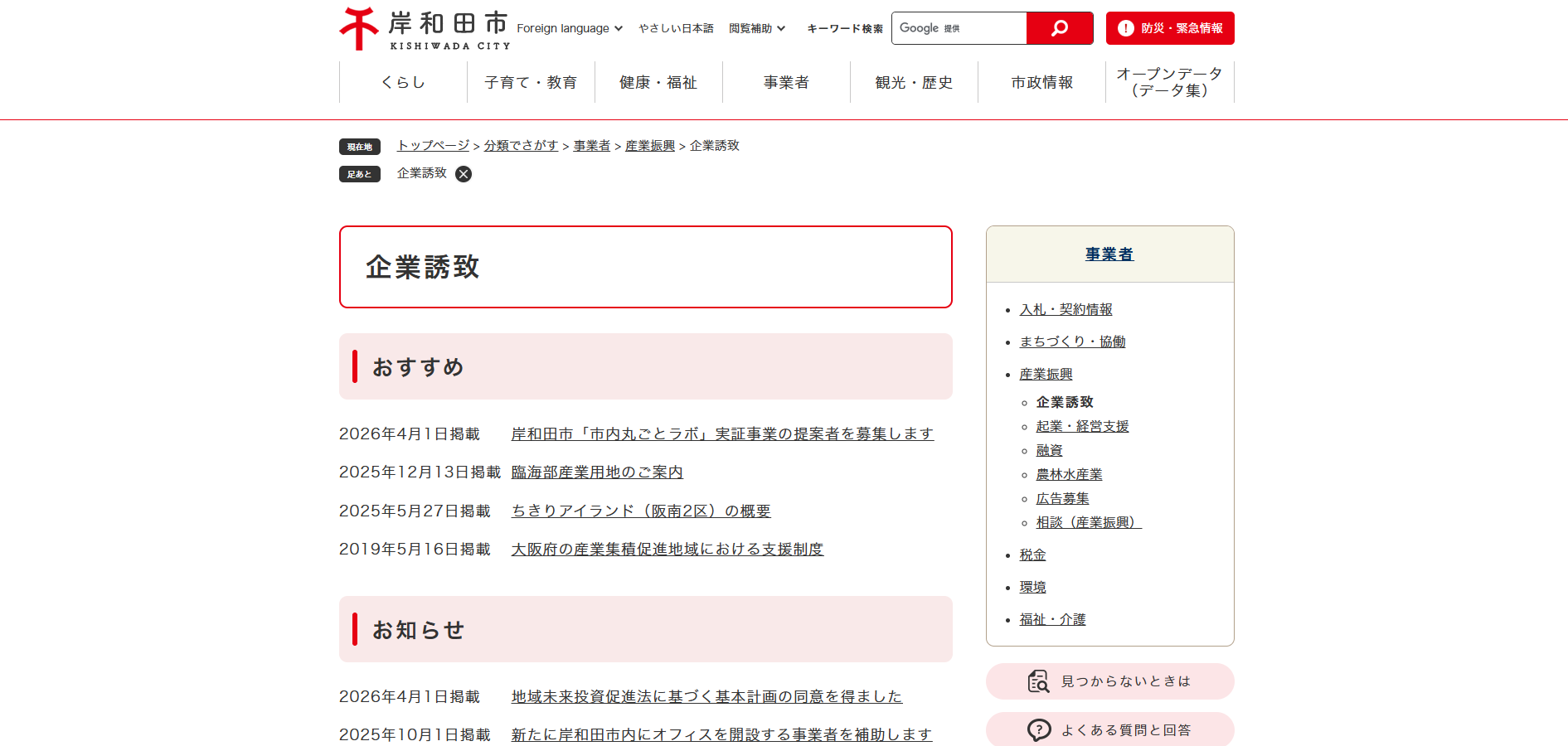The image size is (1568, 746).
Task: Open 福祉・介護 sidebar link
Action: pyautogui.click(x=1053, y=619)
